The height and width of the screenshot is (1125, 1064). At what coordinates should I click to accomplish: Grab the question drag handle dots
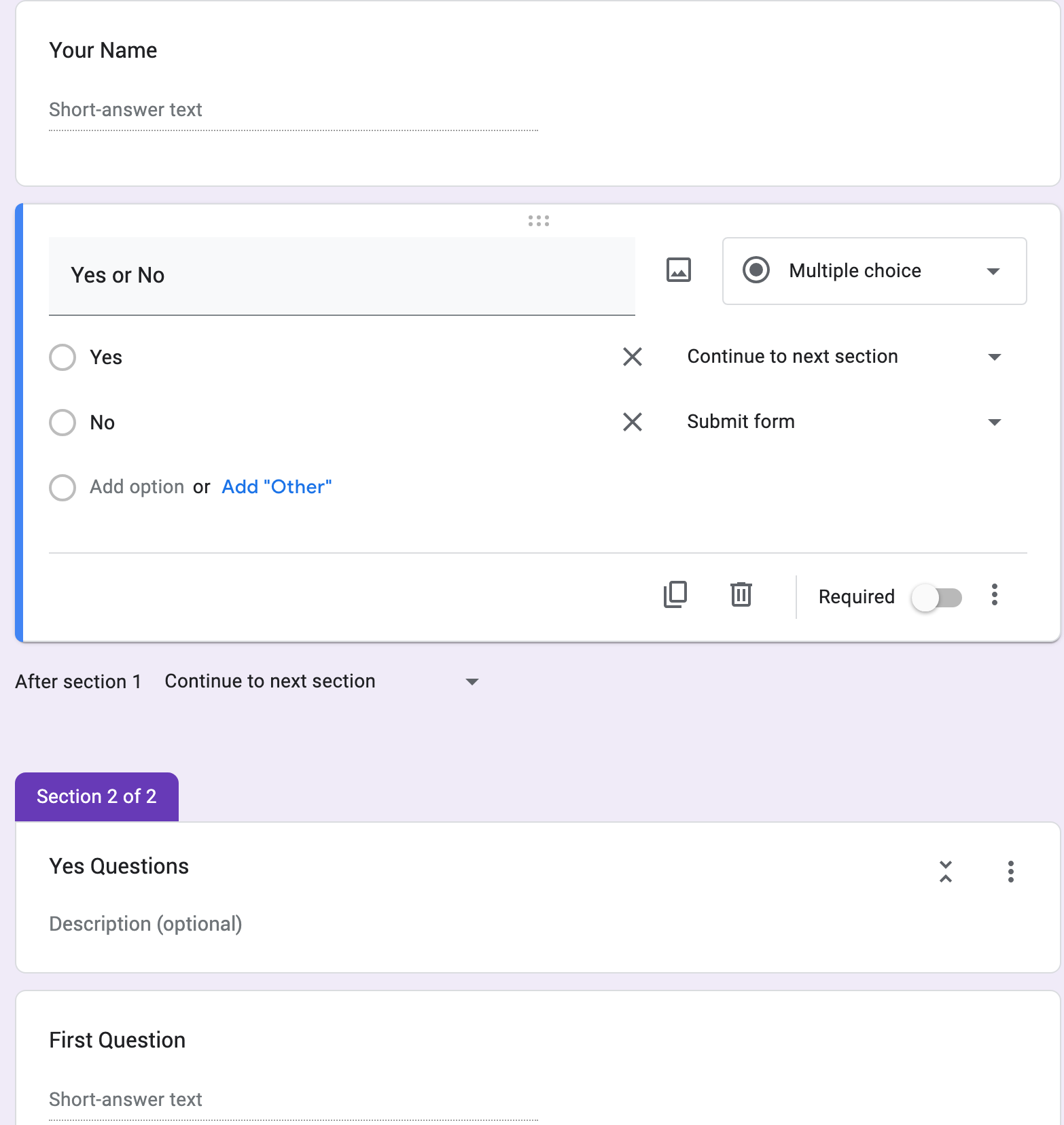coord(538,221)
